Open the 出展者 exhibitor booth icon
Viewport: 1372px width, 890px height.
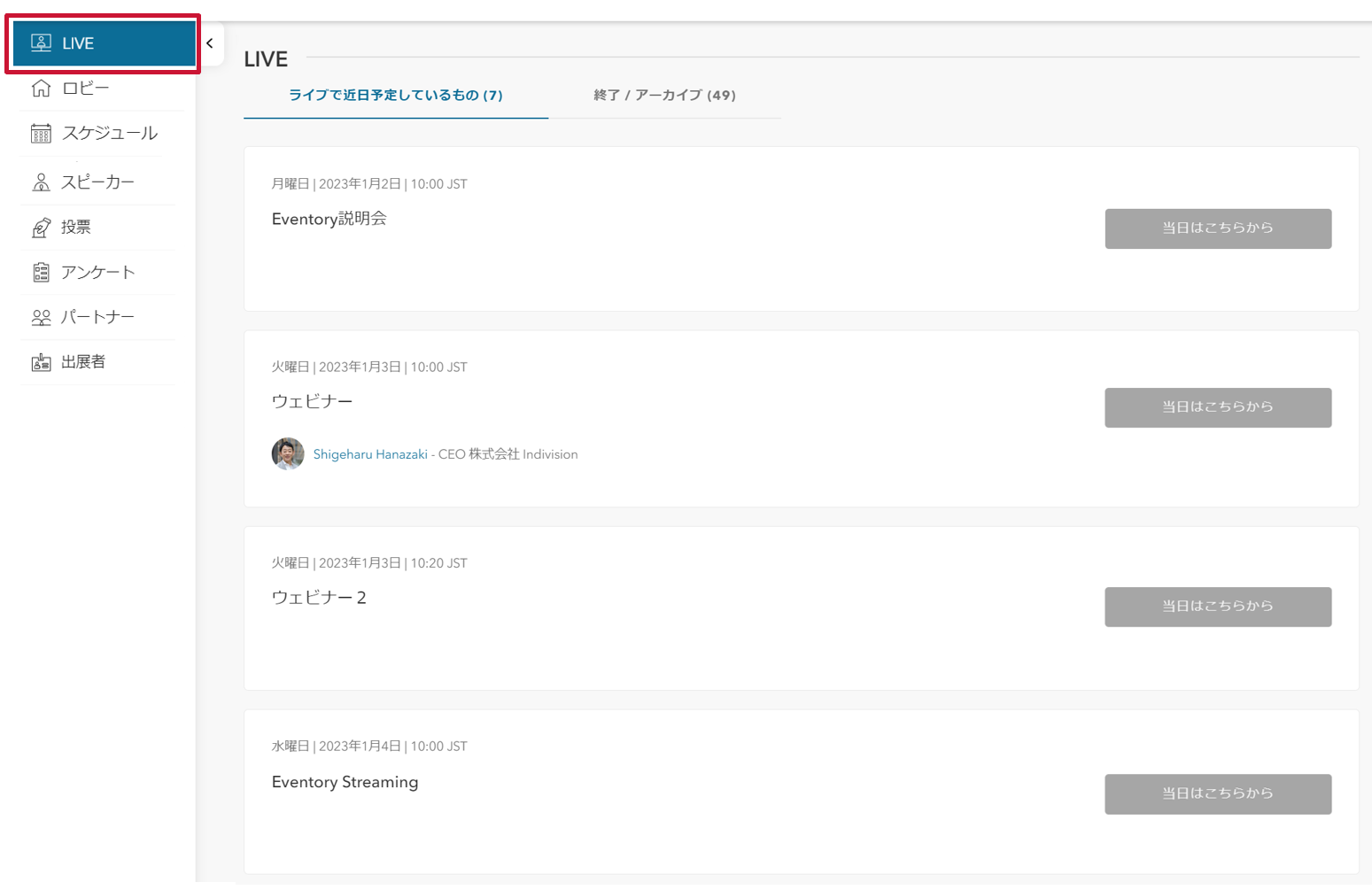pos(41,362)
